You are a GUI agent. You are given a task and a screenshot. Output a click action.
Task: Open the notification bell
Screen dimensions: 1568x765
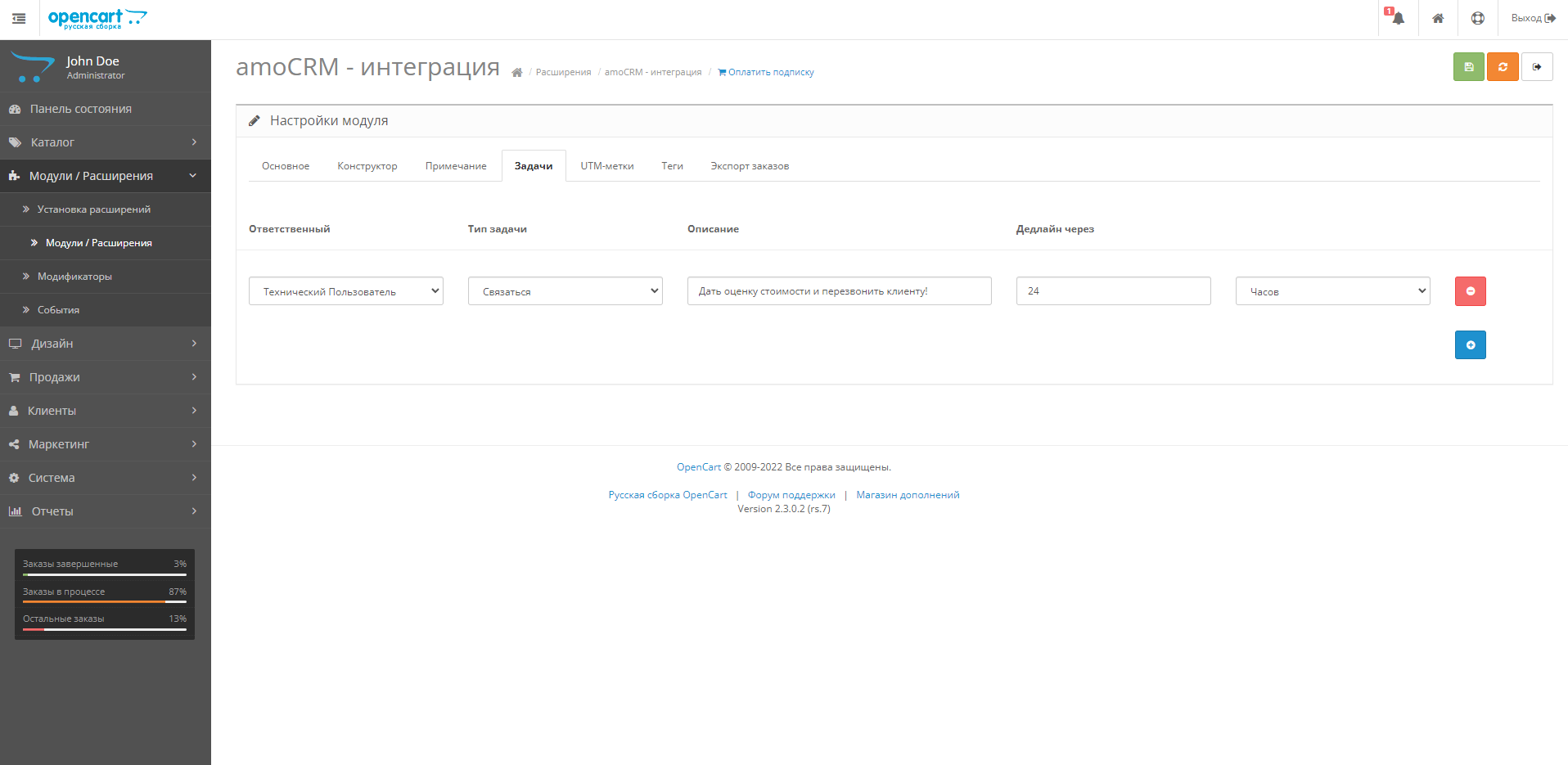point(1397,18)
